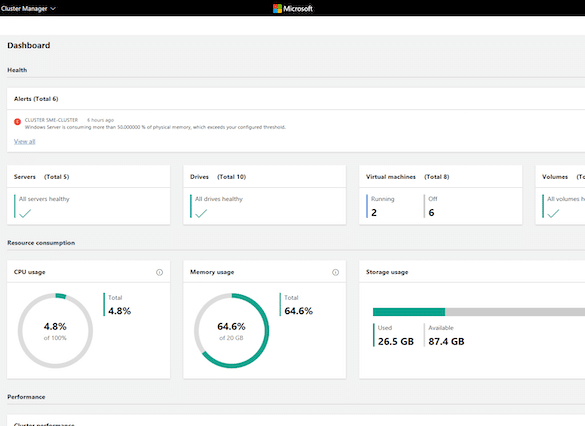Click the All volumes healthy checkmark
This screenshot has width=585, height=426.
click(553, 213)
